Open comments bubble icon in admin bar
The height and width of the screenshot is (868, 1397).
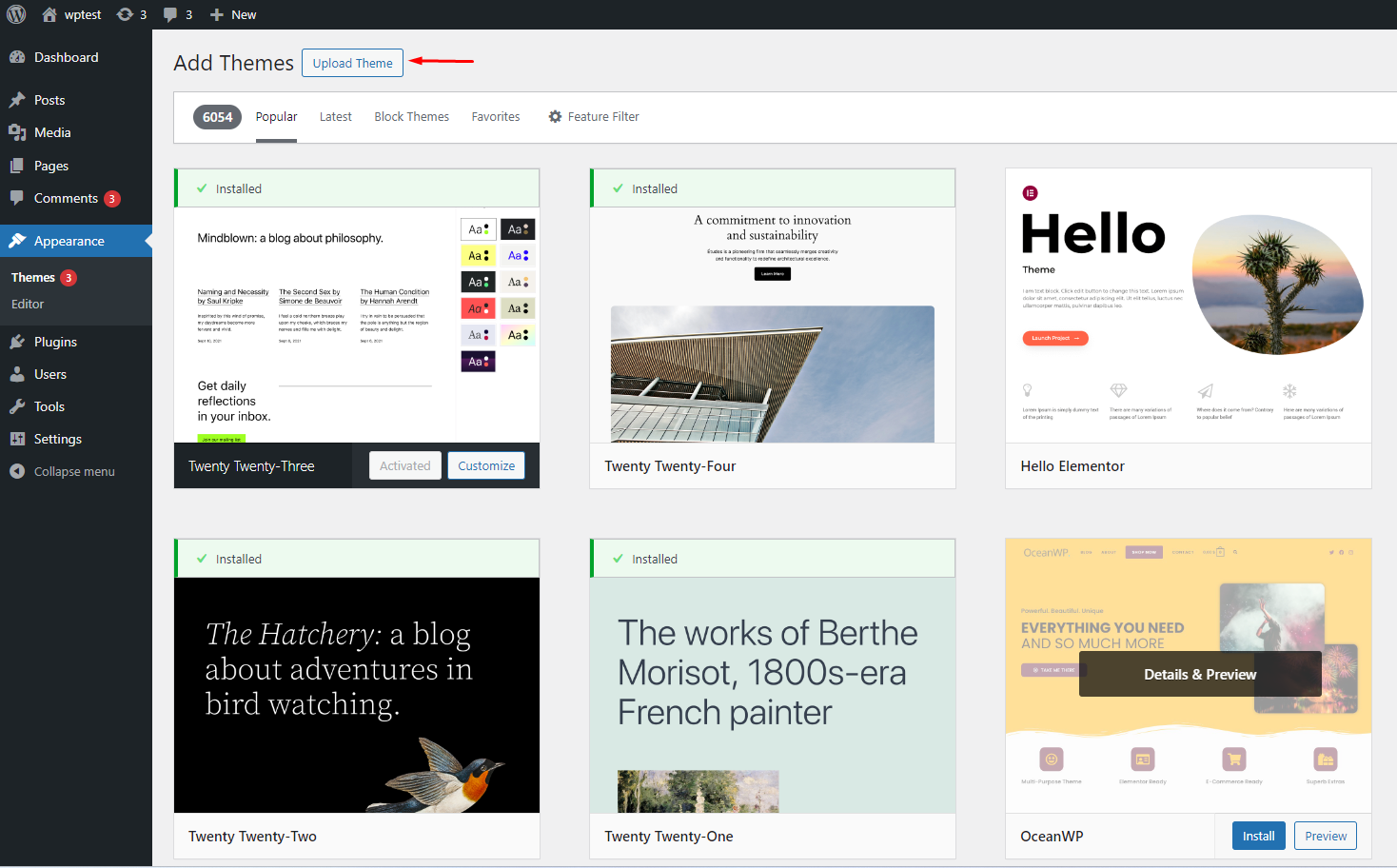(170, 14)
